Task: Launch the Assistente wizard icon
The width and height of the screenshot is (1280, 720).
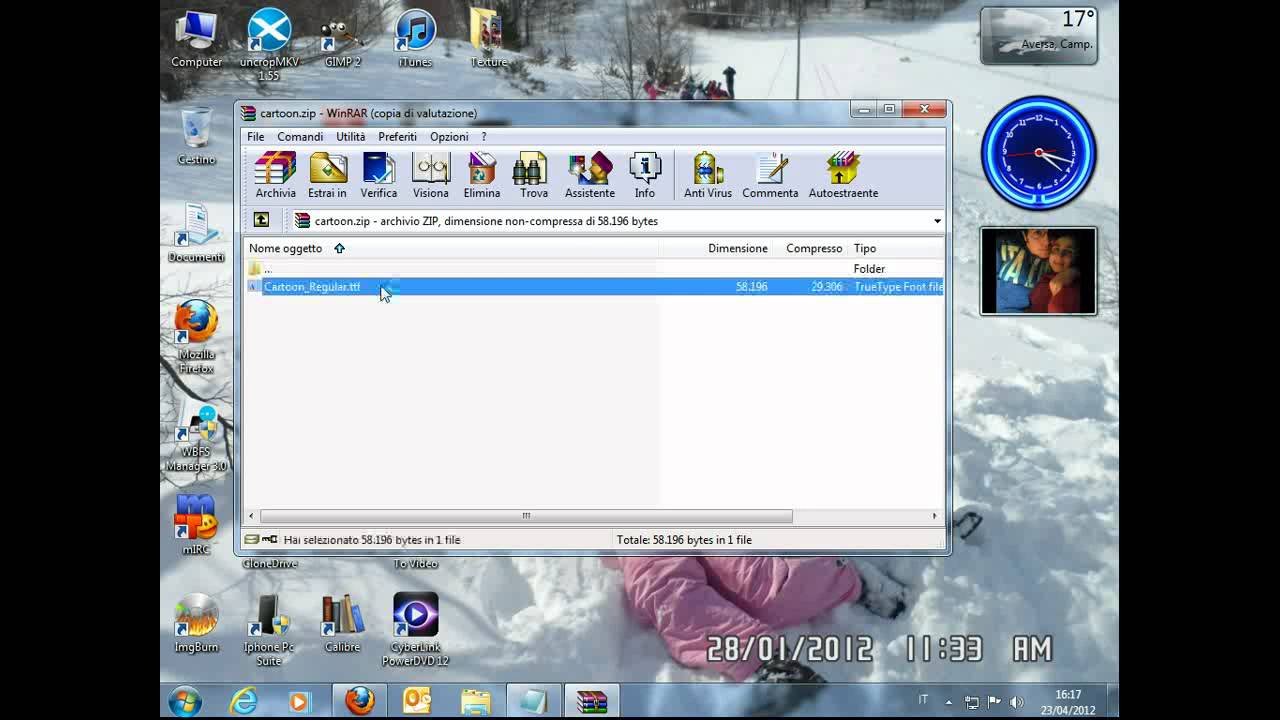Action: coord(590,176)
